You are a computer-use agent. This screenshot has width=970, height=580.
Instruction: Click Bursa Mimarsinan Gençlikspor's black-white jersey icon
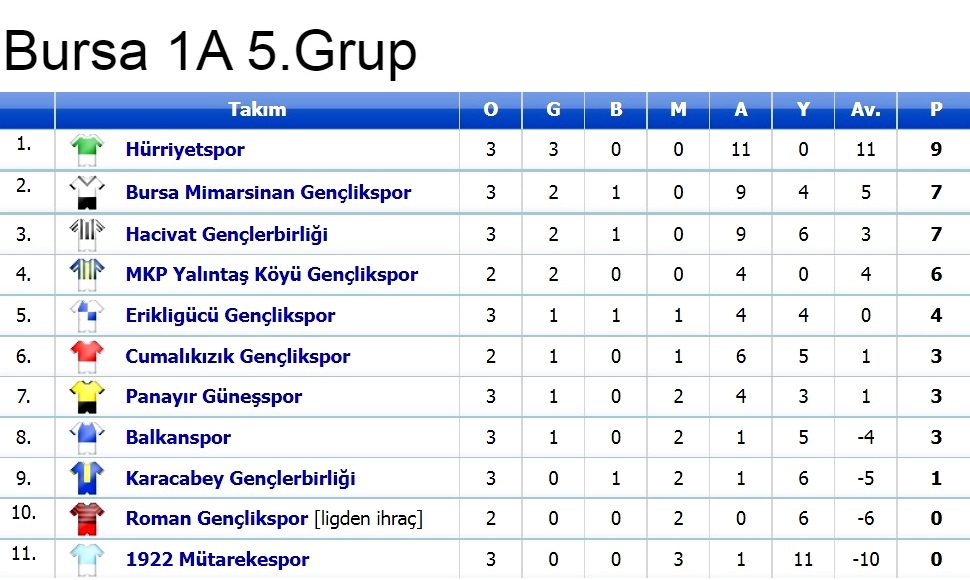tap(87, 191)
